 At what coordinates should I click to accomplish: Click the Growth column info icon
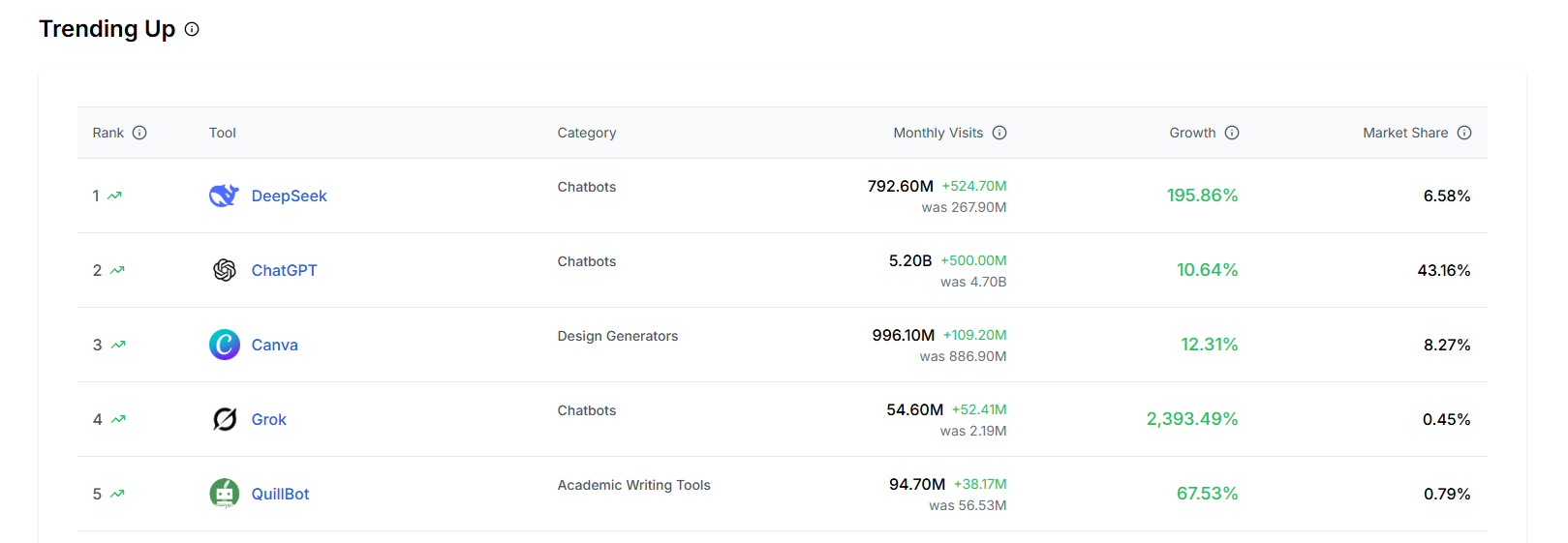click(x=1232, y=133)
